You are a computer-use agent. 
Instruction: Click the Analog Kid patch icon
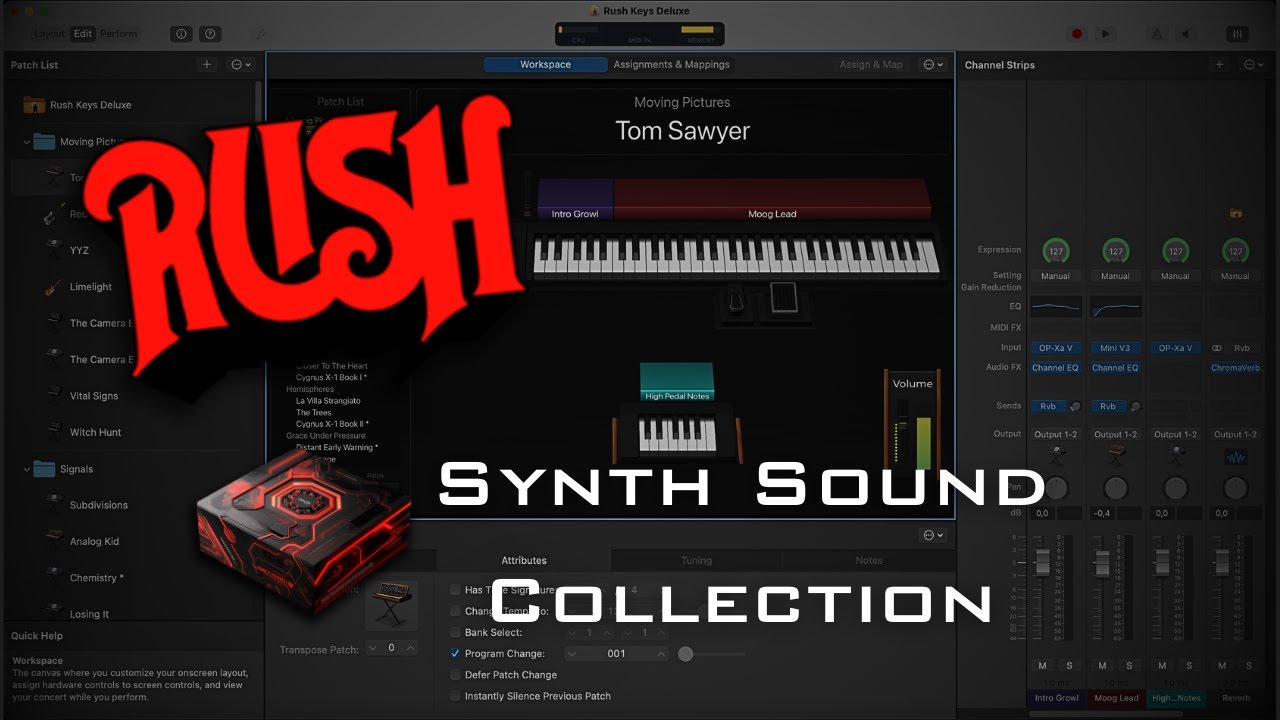tap(53, 541)
